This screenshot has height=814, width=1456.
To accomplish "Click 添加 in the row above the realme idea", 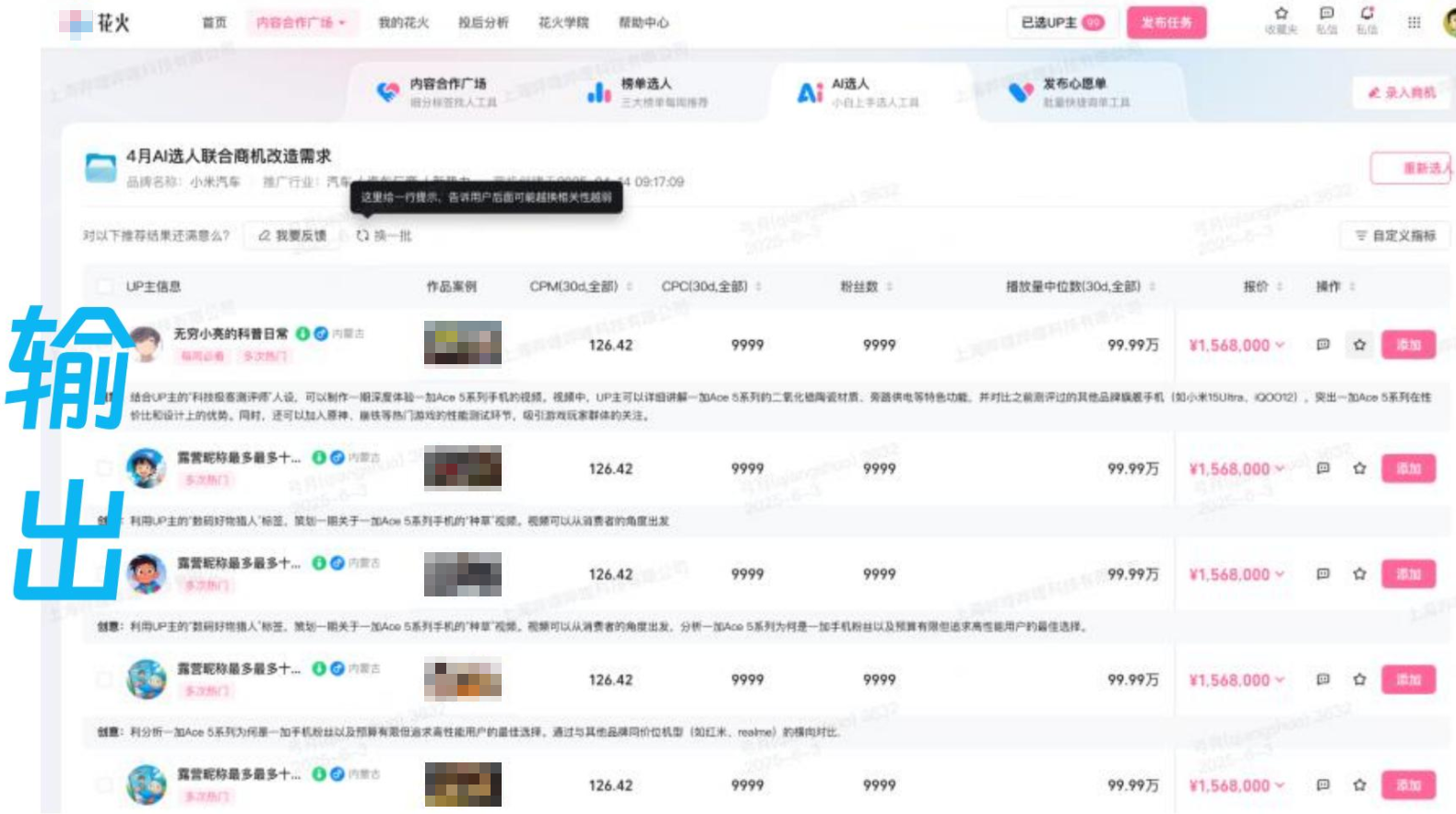I will pyautogui.click(x=1408, y=679).
